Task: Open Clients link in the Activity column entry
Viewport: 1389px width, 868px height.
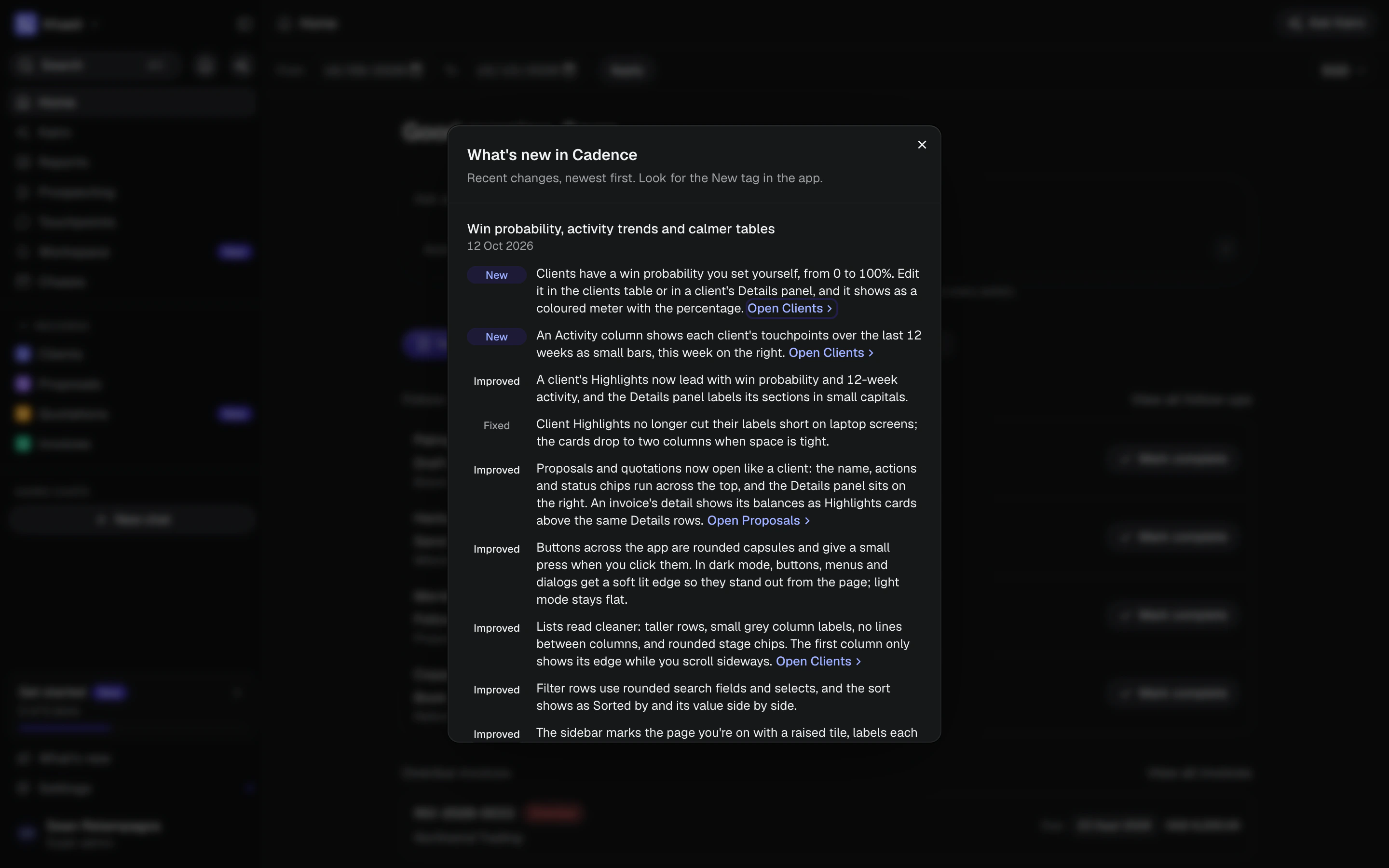Action: [831, 353]
